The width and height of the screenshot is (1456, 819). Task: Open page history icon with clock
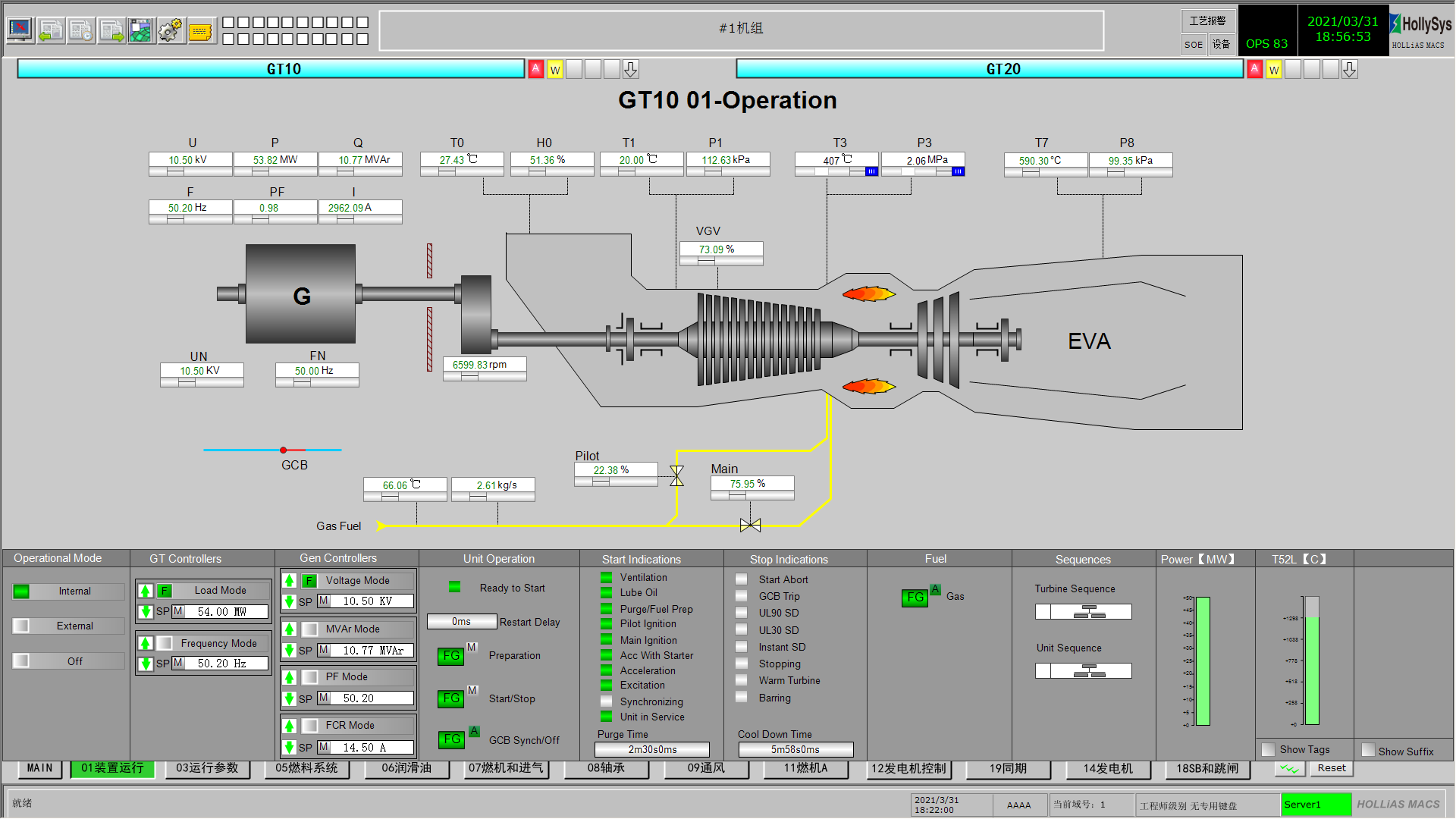coord(81,30)
